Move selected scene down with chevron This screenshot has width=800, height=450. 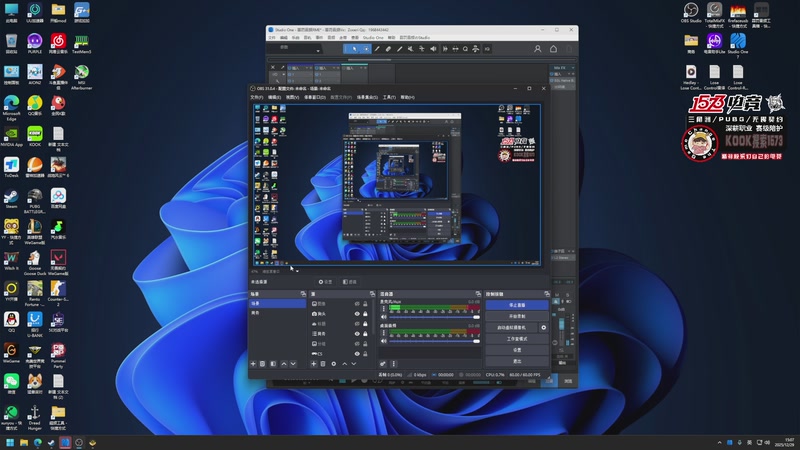[x=294, y=364]
